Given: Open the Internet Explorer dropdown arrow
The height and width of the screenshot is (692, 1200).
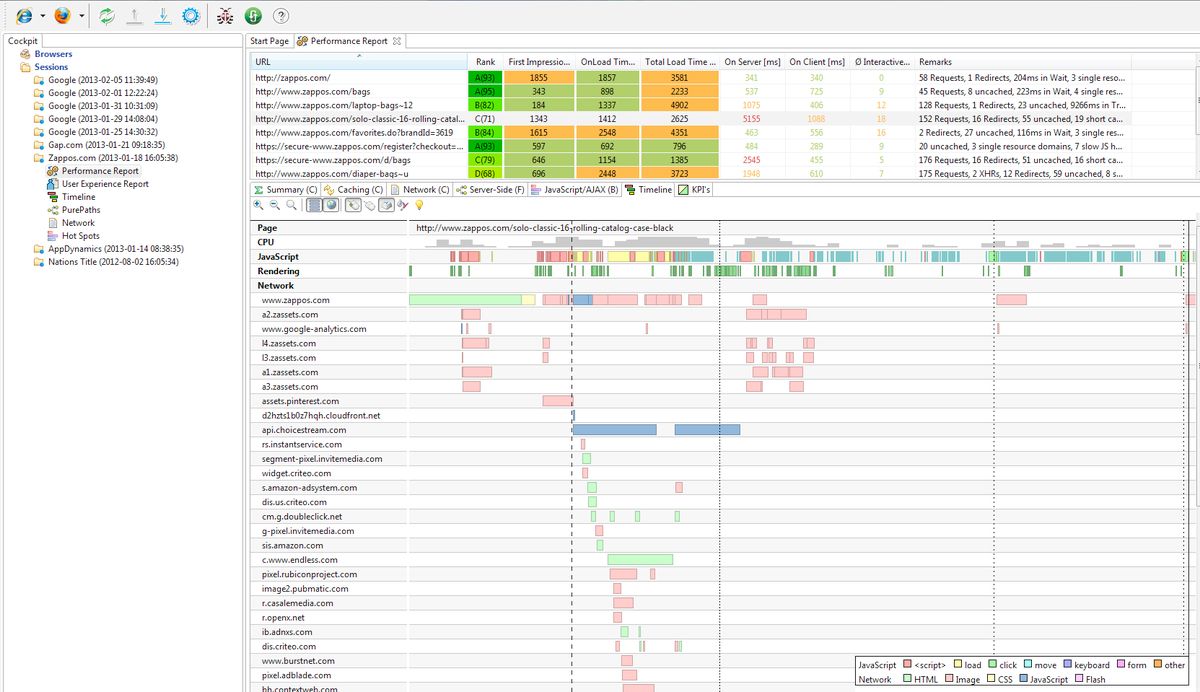Looking at the screenshot, I should [43, 17].
